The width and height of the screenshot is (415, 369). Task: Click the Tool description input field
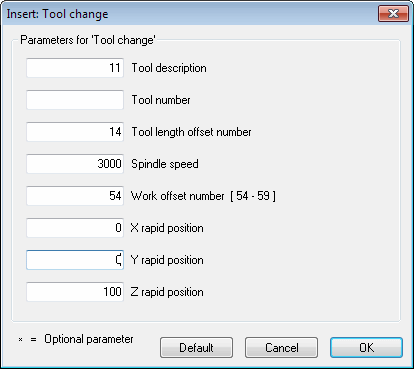(75, 68)
